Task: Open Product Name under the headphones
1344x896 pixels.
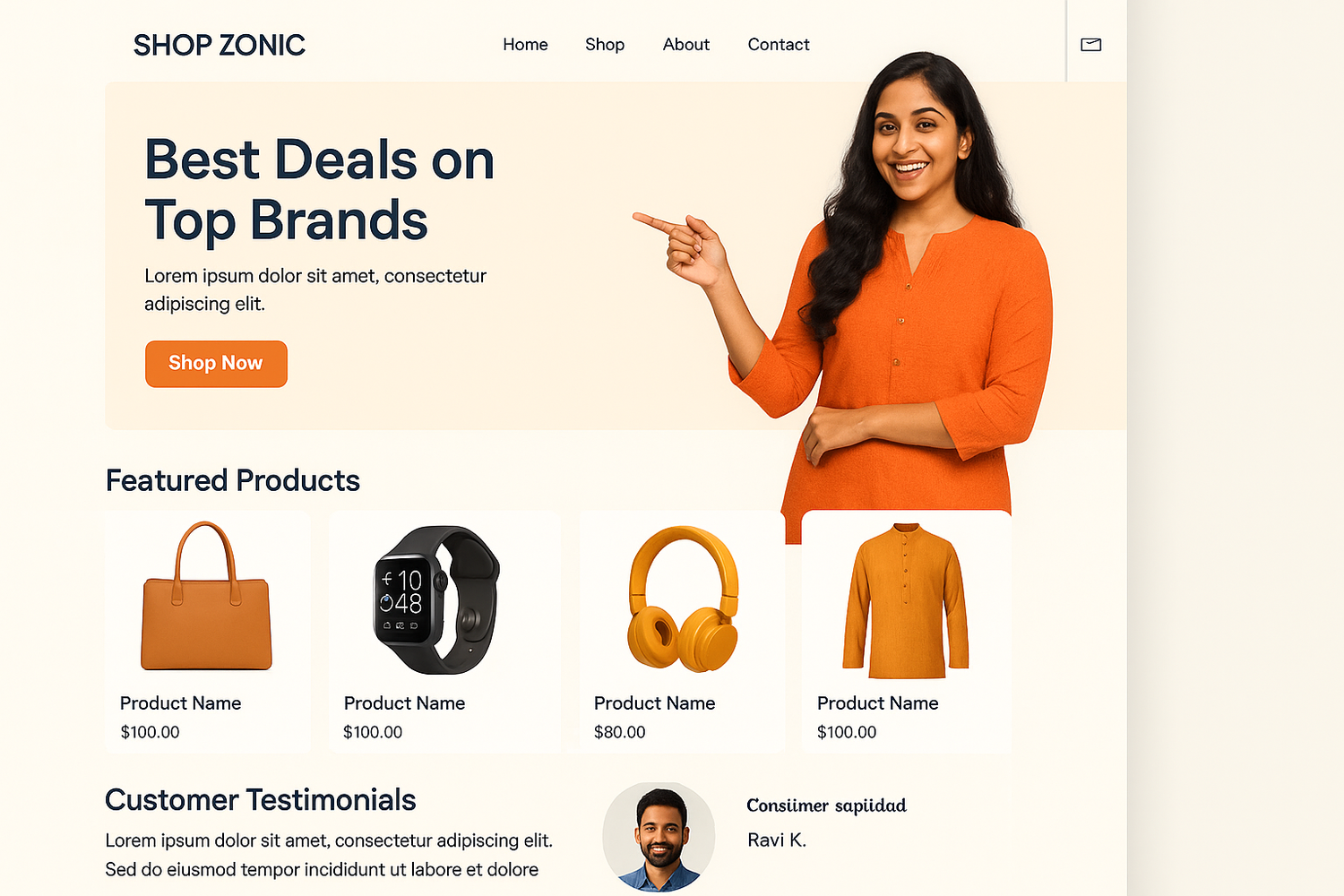Action: (x=655, y=703)
